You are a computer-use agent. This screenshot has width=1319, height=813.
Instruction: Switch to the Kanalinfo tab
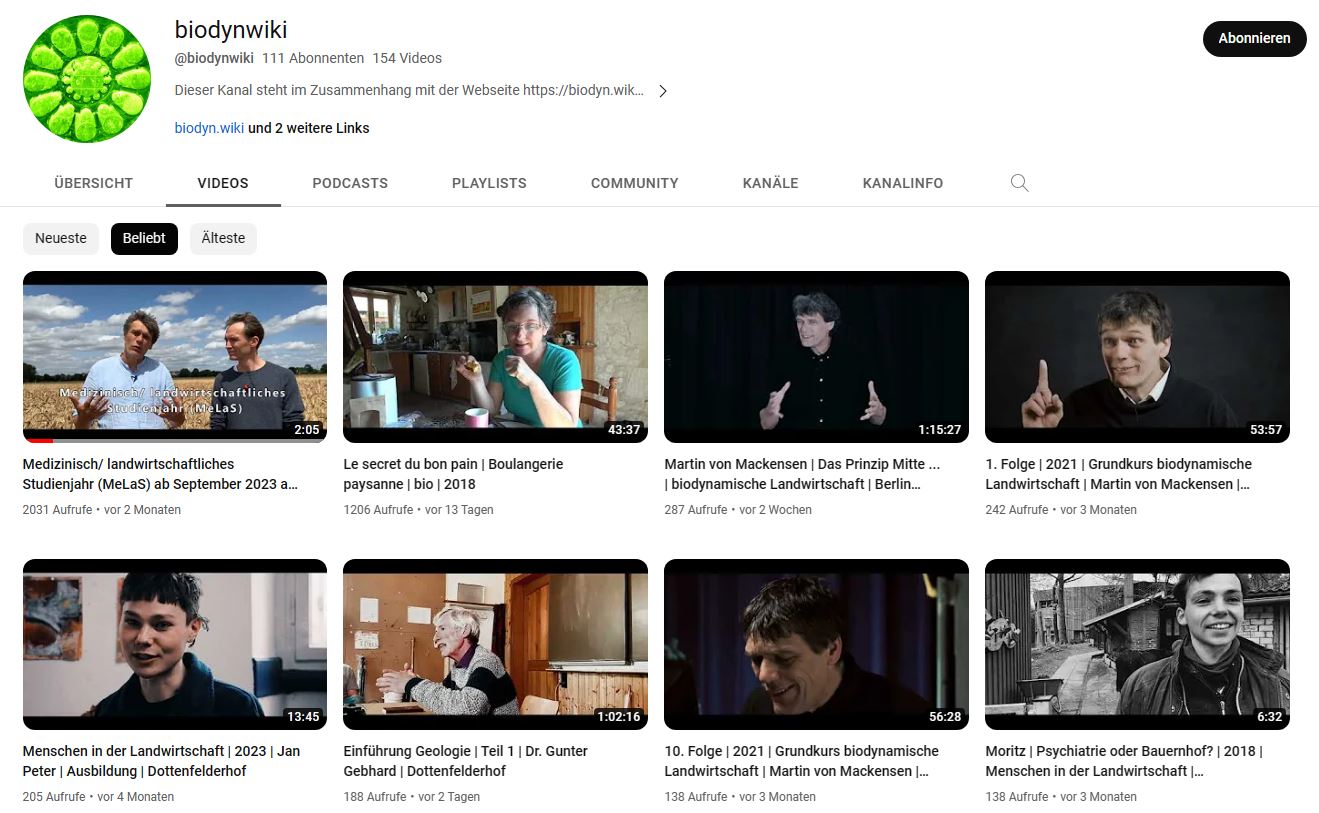902,183
